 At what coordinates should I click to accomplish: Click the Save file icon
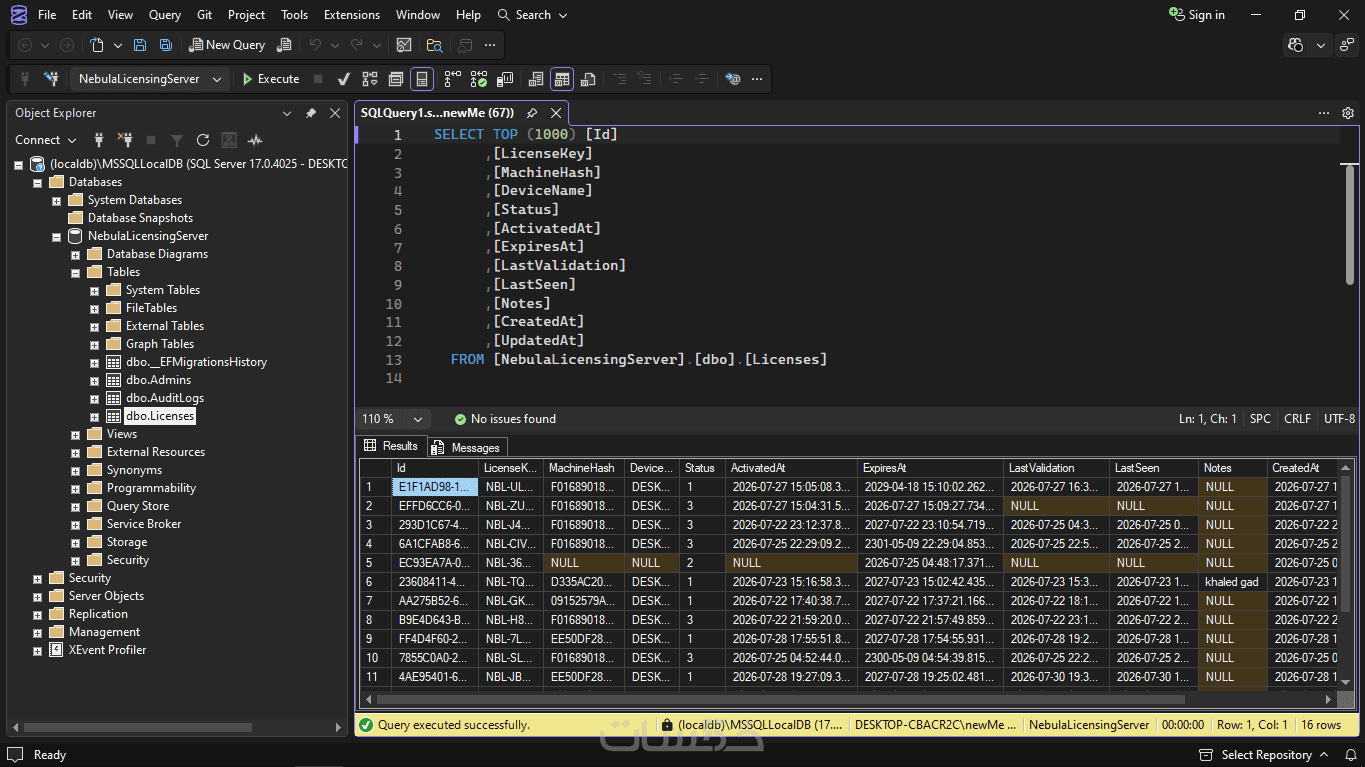coord(140,45)
